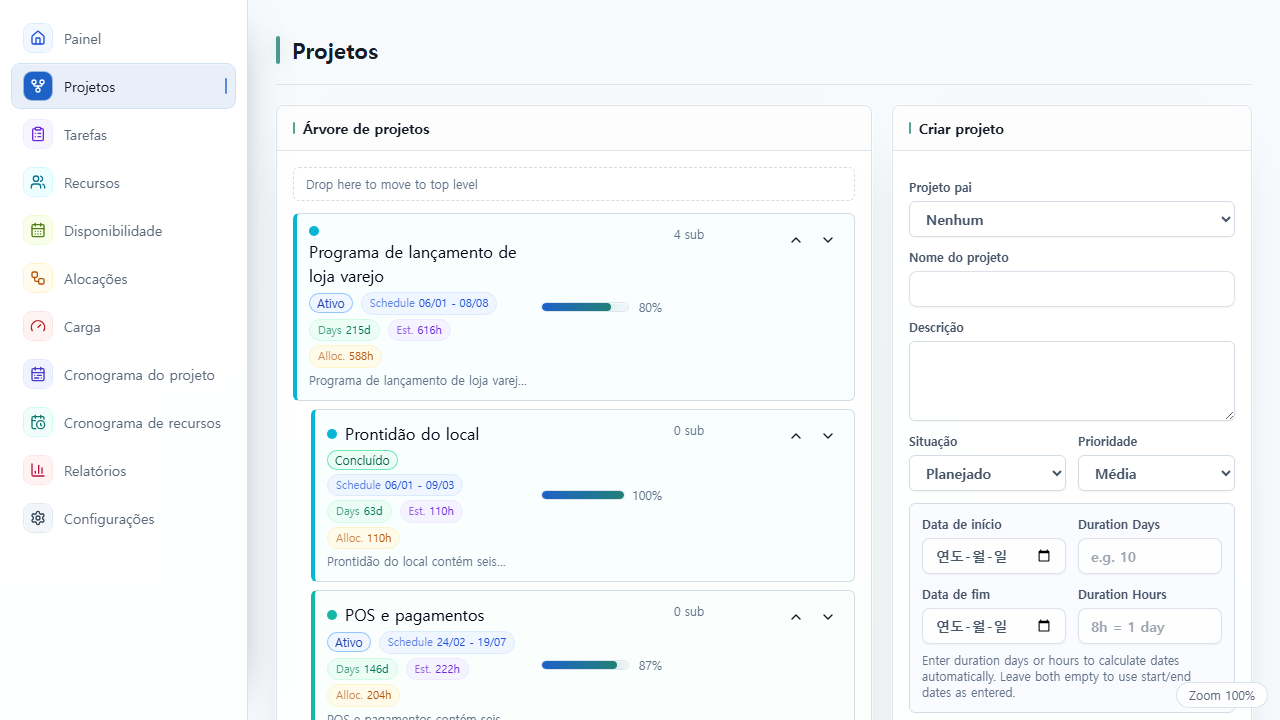Click the Configurações gear icon
The image size is (1280, 720).
38,519
